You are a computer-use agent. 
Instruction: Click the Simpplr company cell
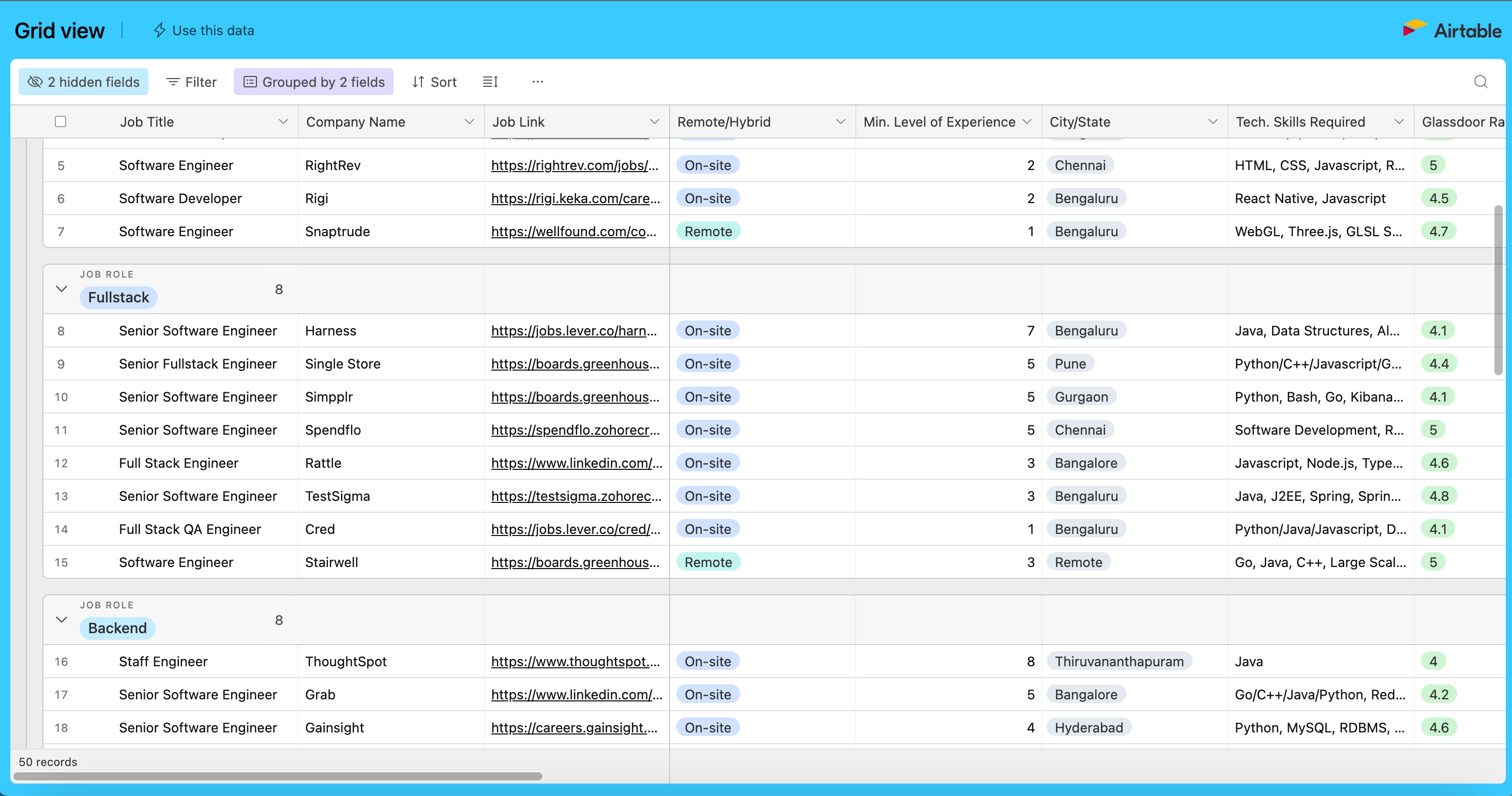[x=391, y=397]
